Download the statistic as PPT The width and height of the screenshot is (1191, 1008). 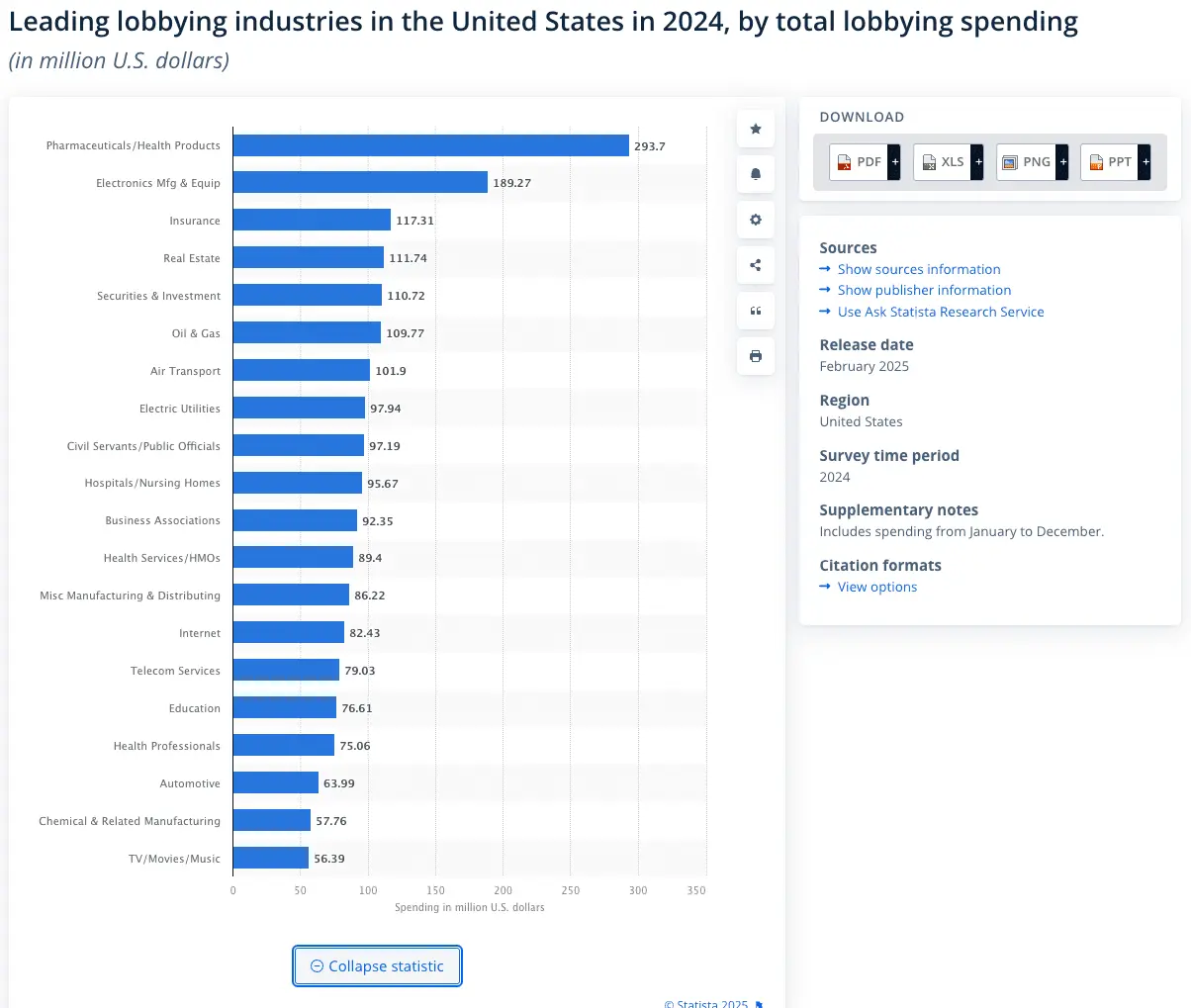click(x=1110, y=162)
